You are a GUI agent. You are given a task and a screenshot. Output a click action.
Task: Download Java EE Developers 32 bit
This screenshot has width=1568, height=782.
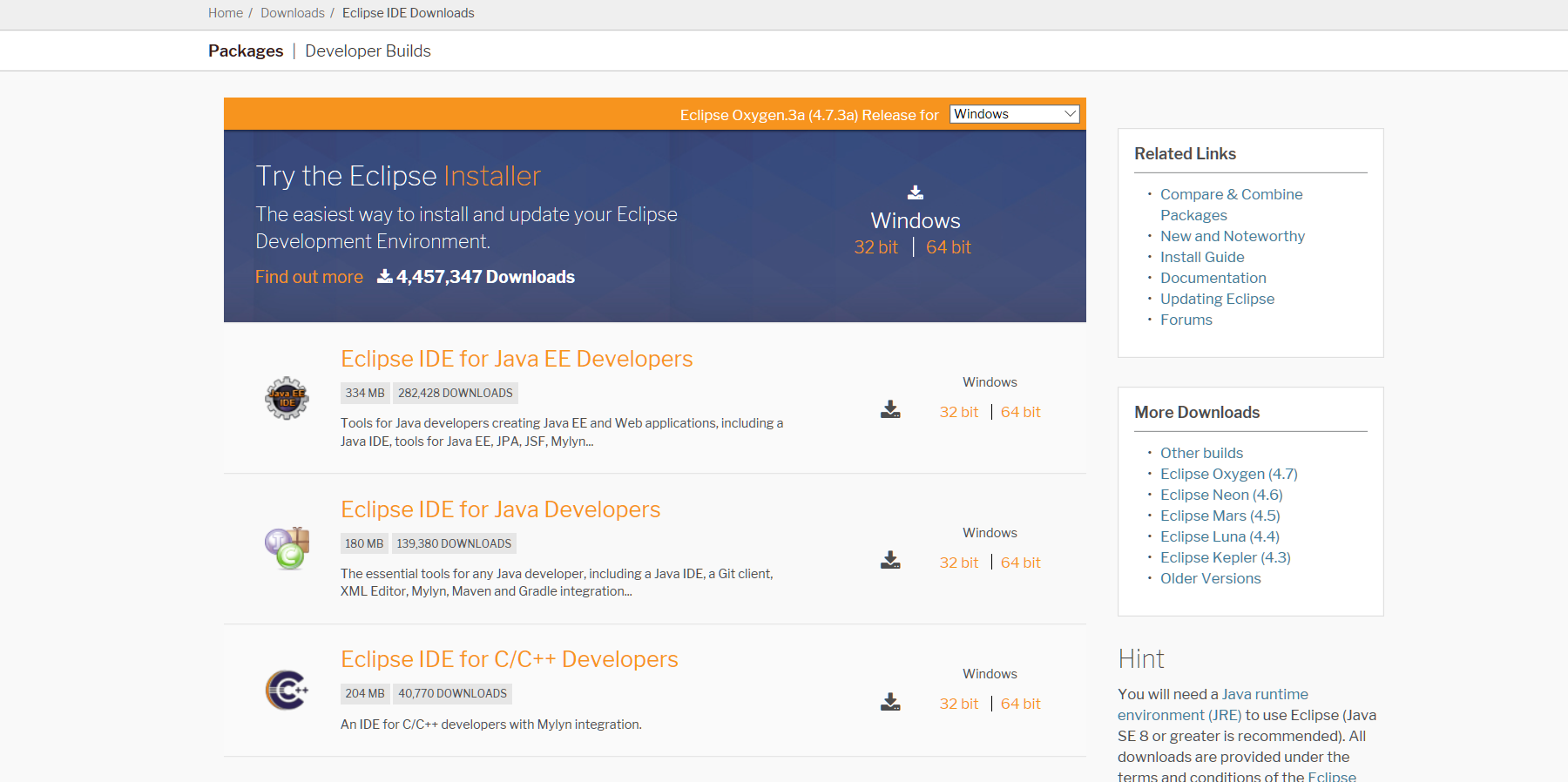(x=958, y=412)
